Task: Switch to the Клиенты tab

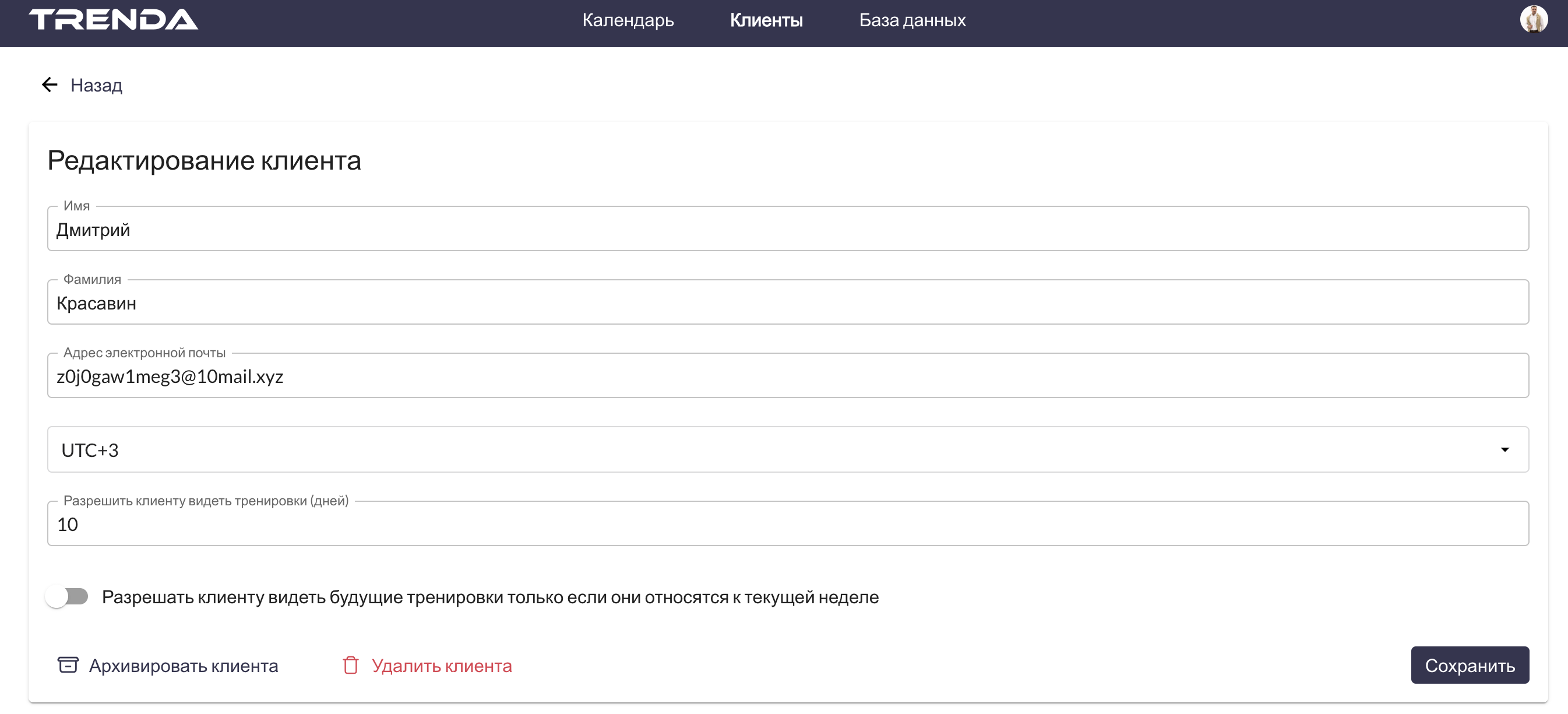Action: 766,20
